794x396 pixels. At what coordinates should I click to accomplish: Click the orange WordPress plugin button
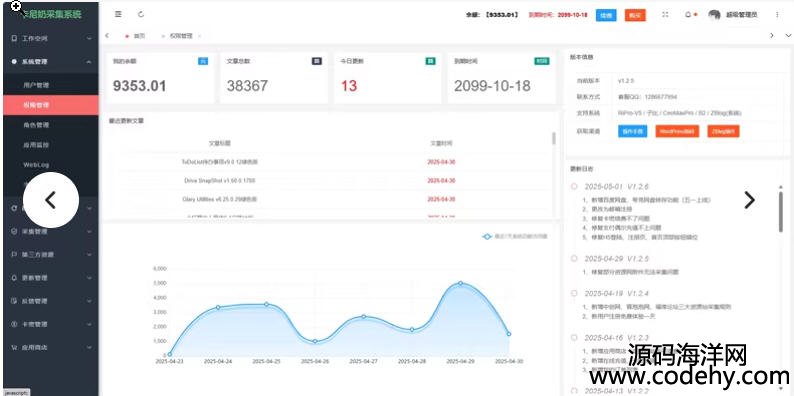[x=677, y=131]
